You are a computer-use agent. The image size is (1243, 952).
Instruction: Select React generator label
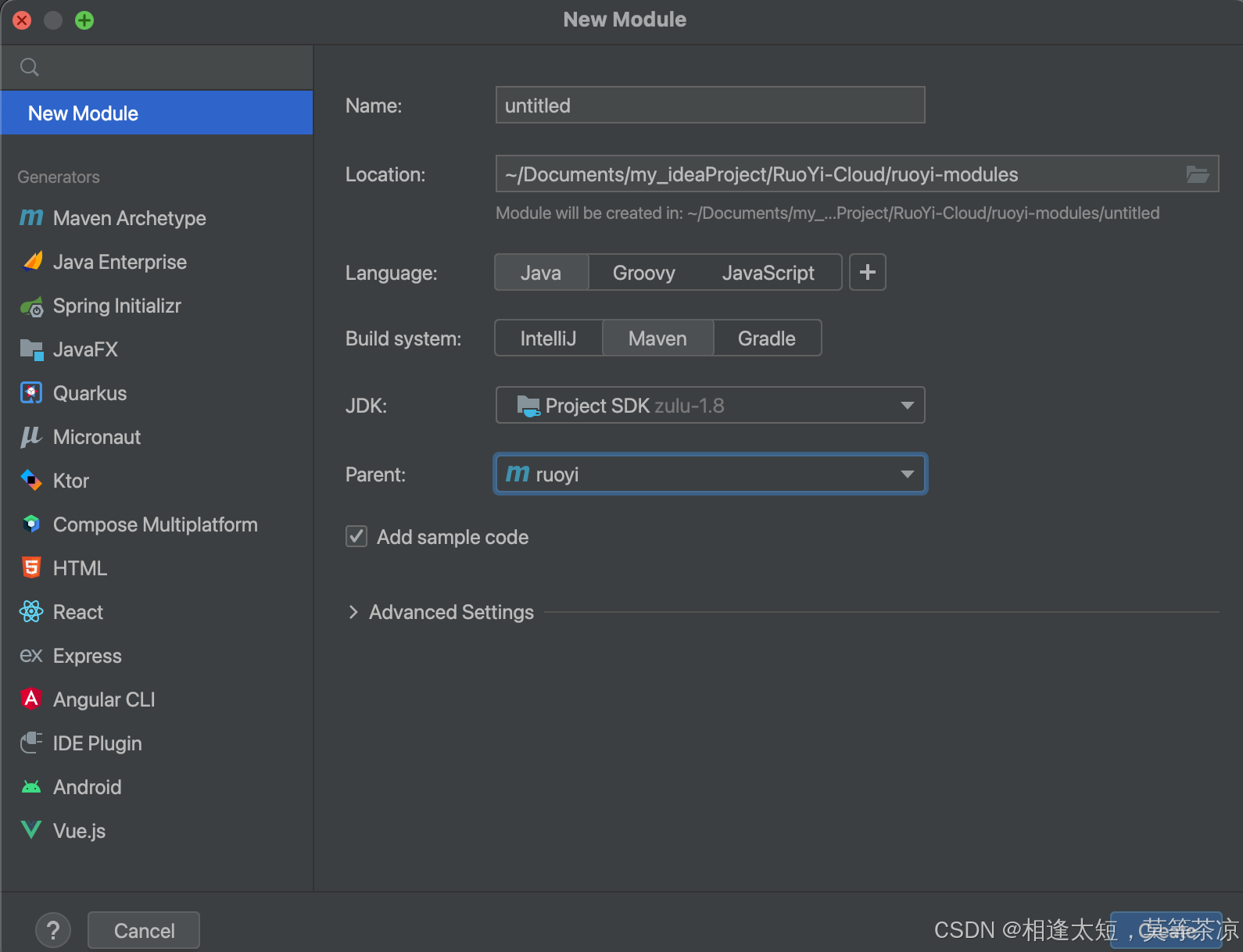click(78, 612)
